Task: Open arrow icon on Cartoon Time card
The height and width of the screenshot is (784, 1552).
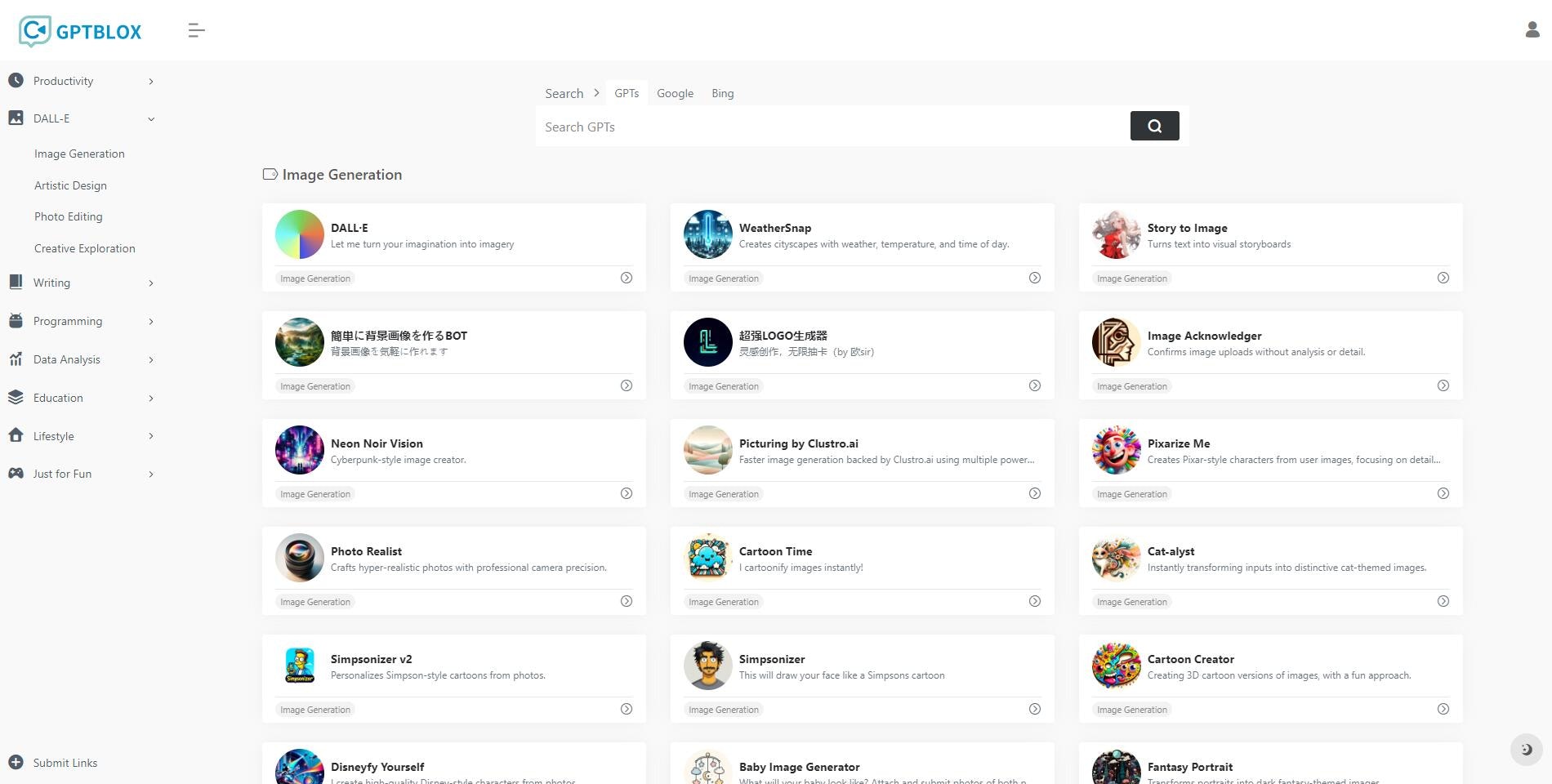Action: tap(1035, 601)
